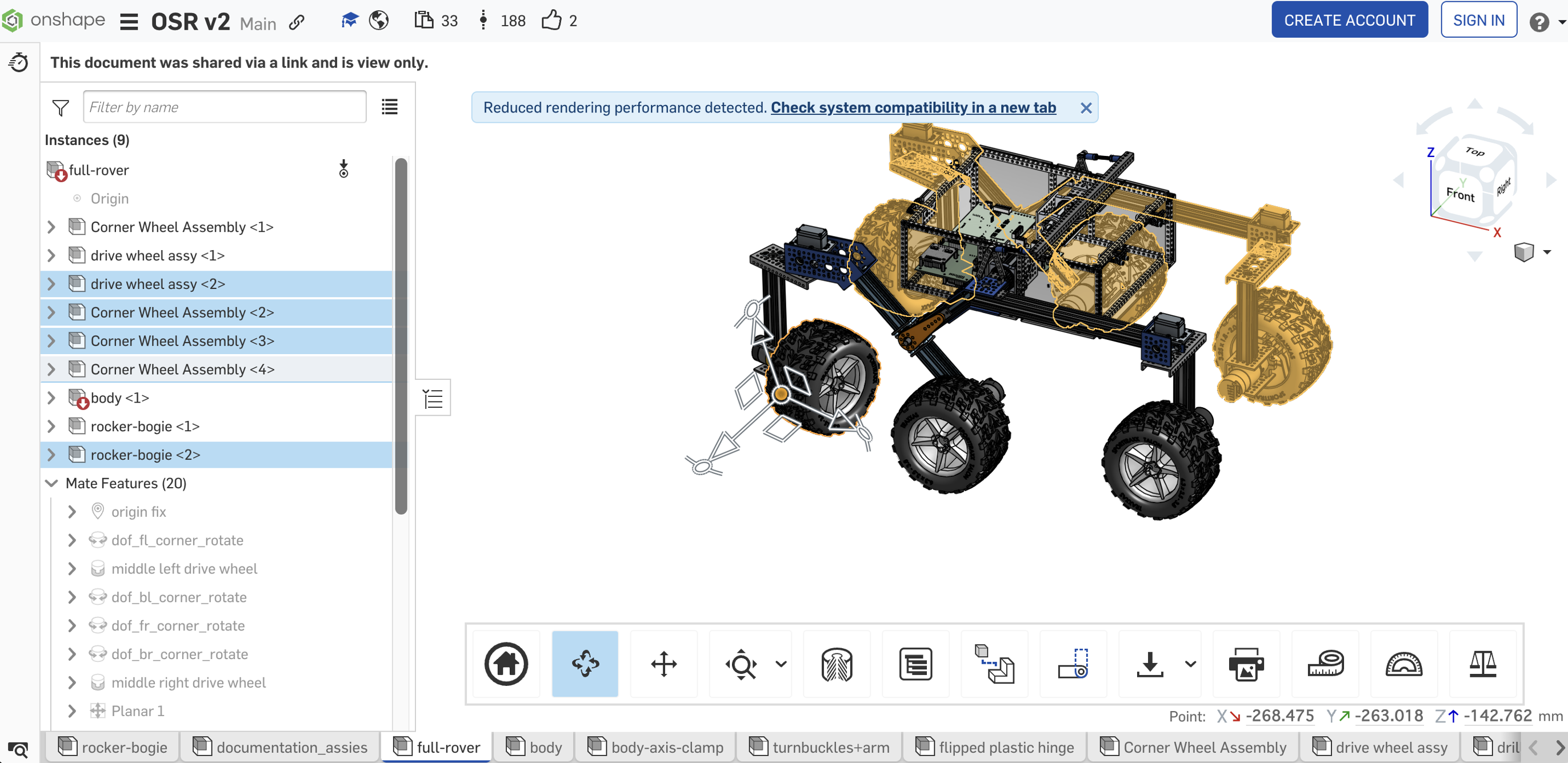The height and width of the screenshot is (763, 1568).
Task: Click the filter funnel icon
Action: [x=61, y=108]
